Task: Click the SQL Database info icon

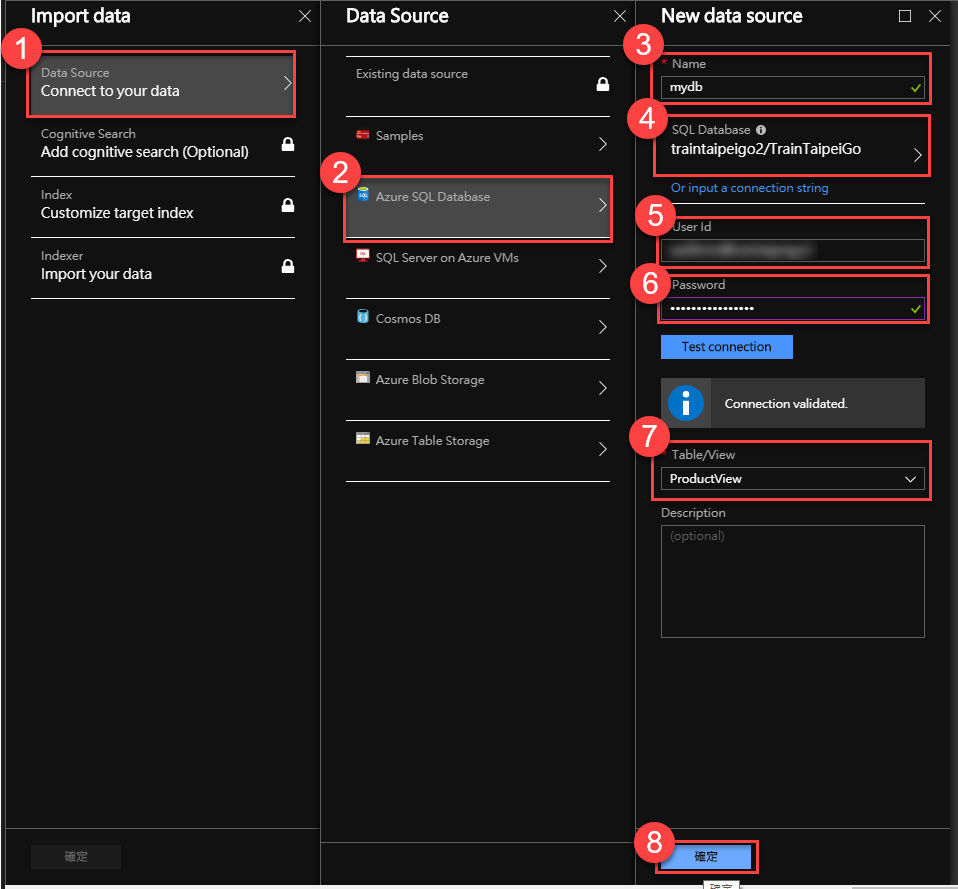Action: click(761, 130)
